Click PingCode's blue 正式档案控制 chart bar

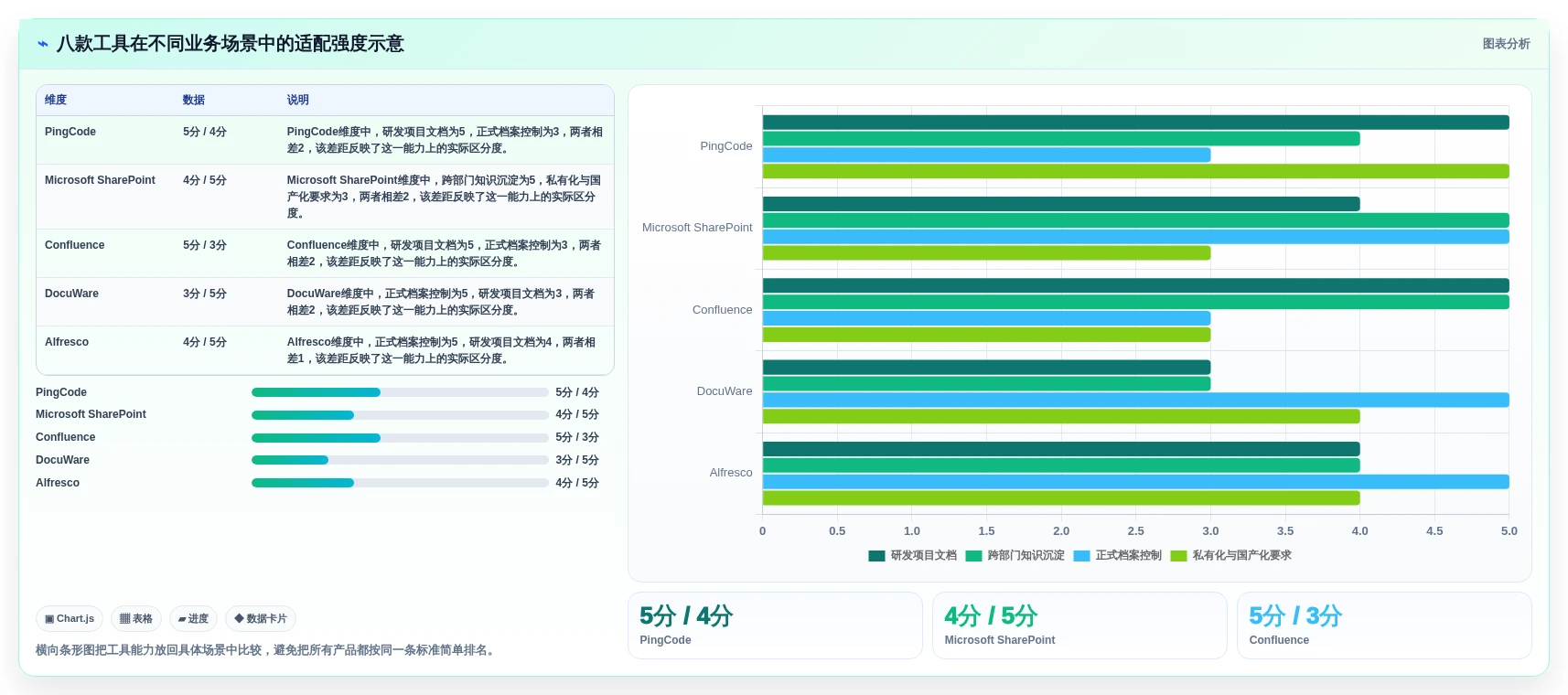986,155
